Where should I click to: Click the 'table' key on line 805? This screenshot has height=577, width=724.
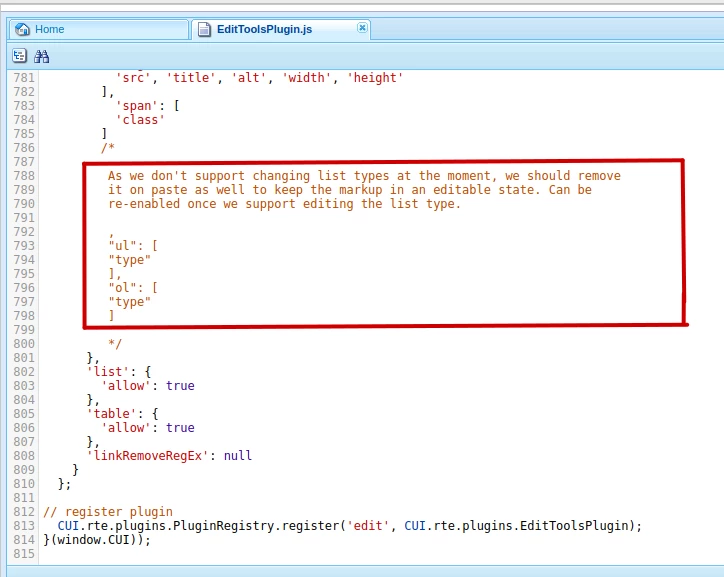112,414
